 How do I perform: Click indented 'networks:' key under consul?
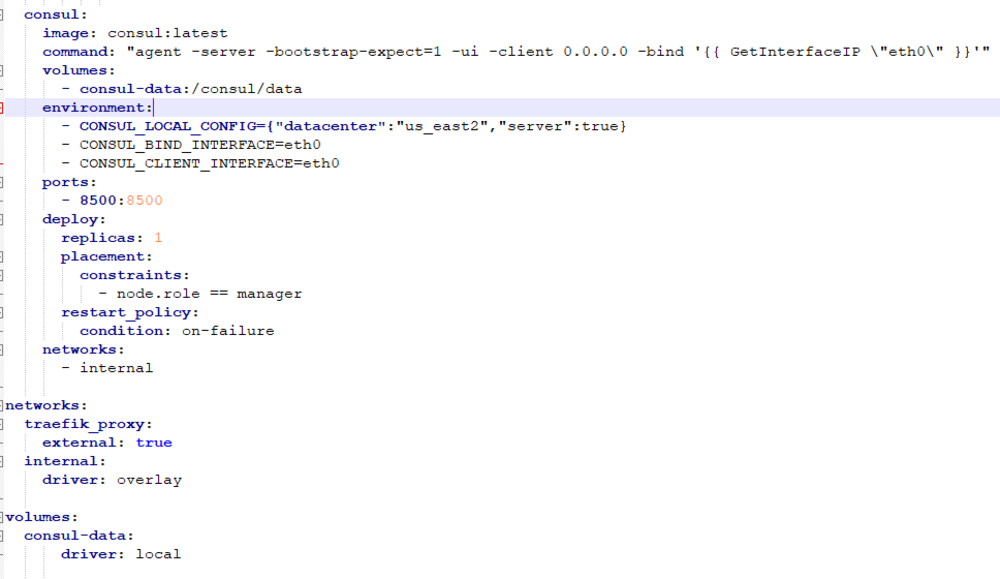tap(84, 349)
